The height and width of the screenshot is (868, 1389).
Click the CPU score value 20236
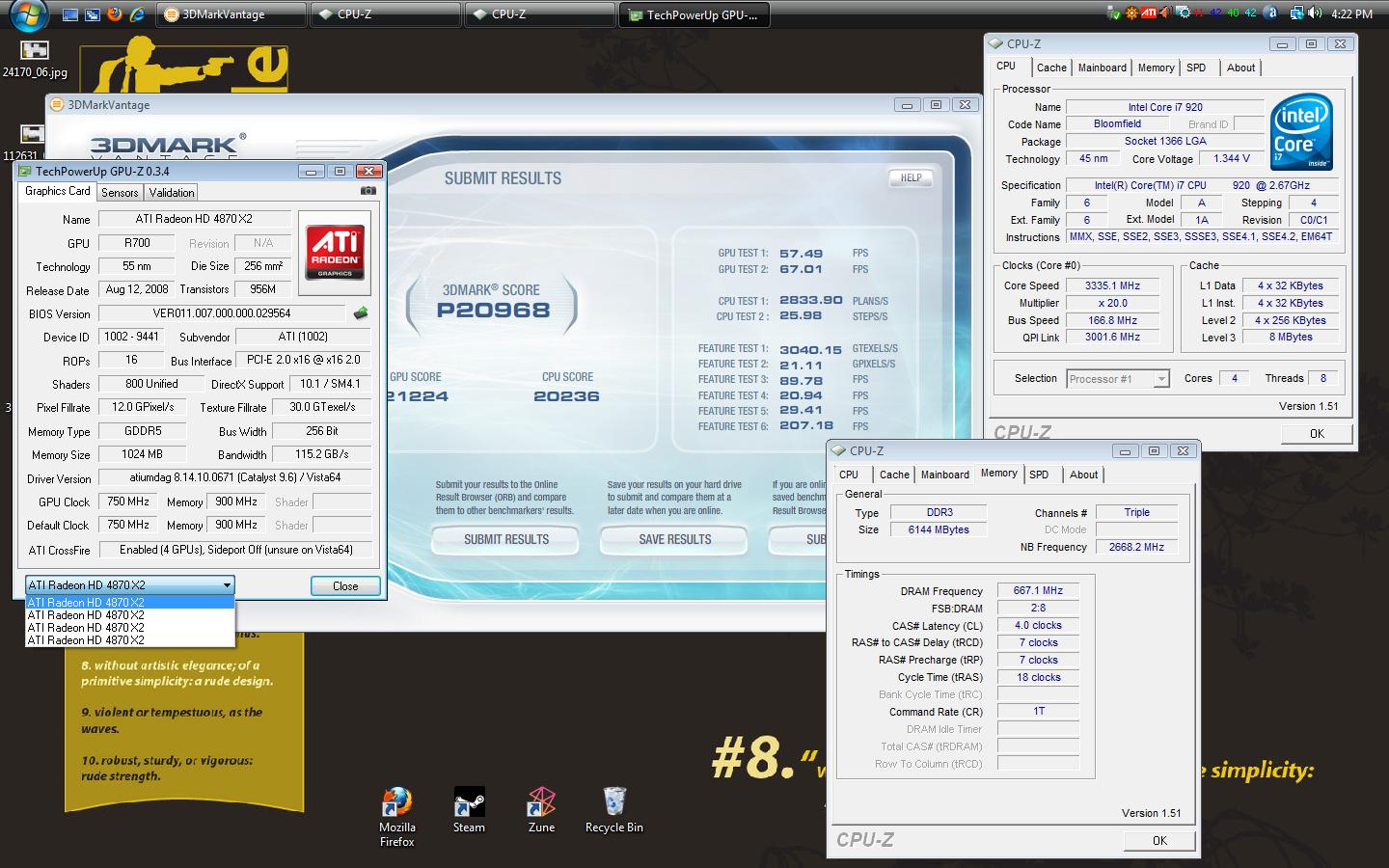(566, 396)
